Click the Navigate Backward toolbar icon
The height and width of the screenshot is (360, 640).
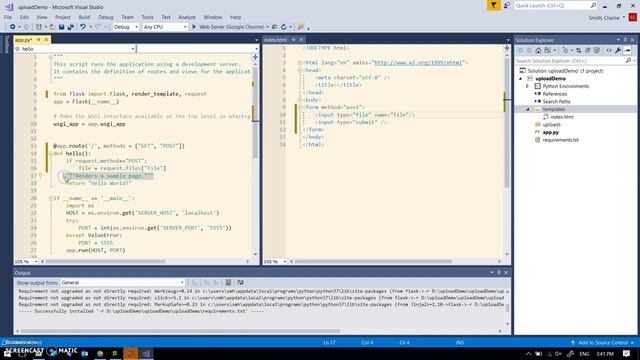(13, 27)
